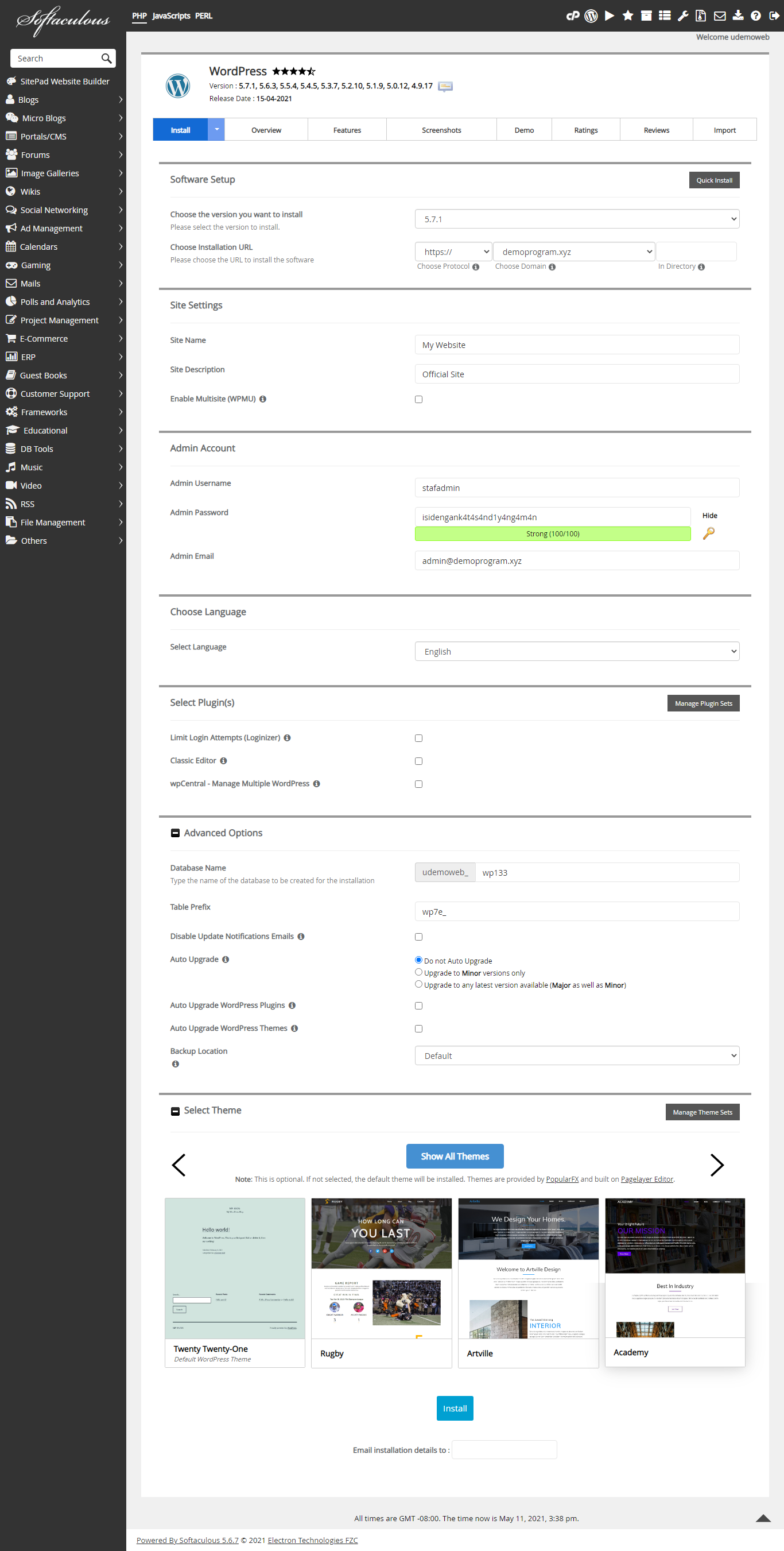This screenshot has height=1551, width=784.
Task: Click the changelog note icon beside versions
Action: (445, 86)
